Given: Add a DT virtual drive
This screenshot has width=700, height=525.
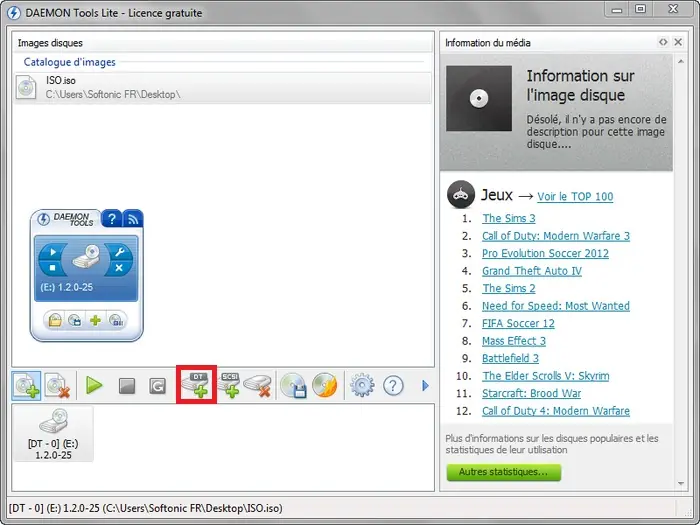Looking at the screenshot, I should tap(196, 384).
